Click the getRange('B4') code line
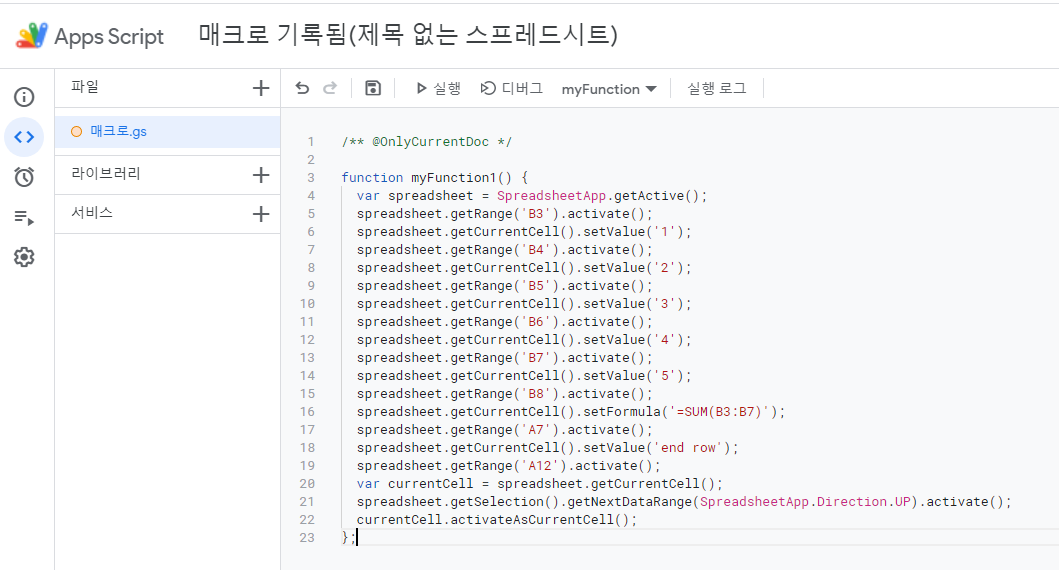 [x=505, y=250]
